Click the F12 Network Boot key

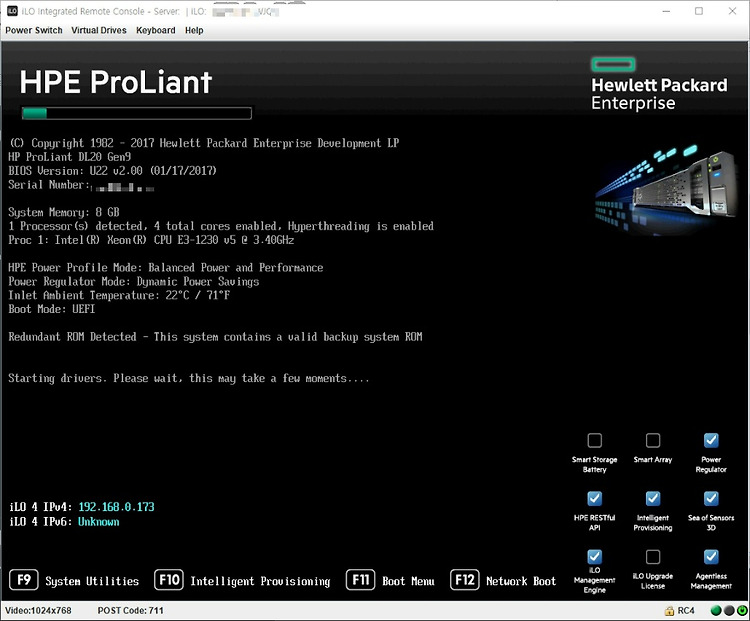tap(464, 580)
